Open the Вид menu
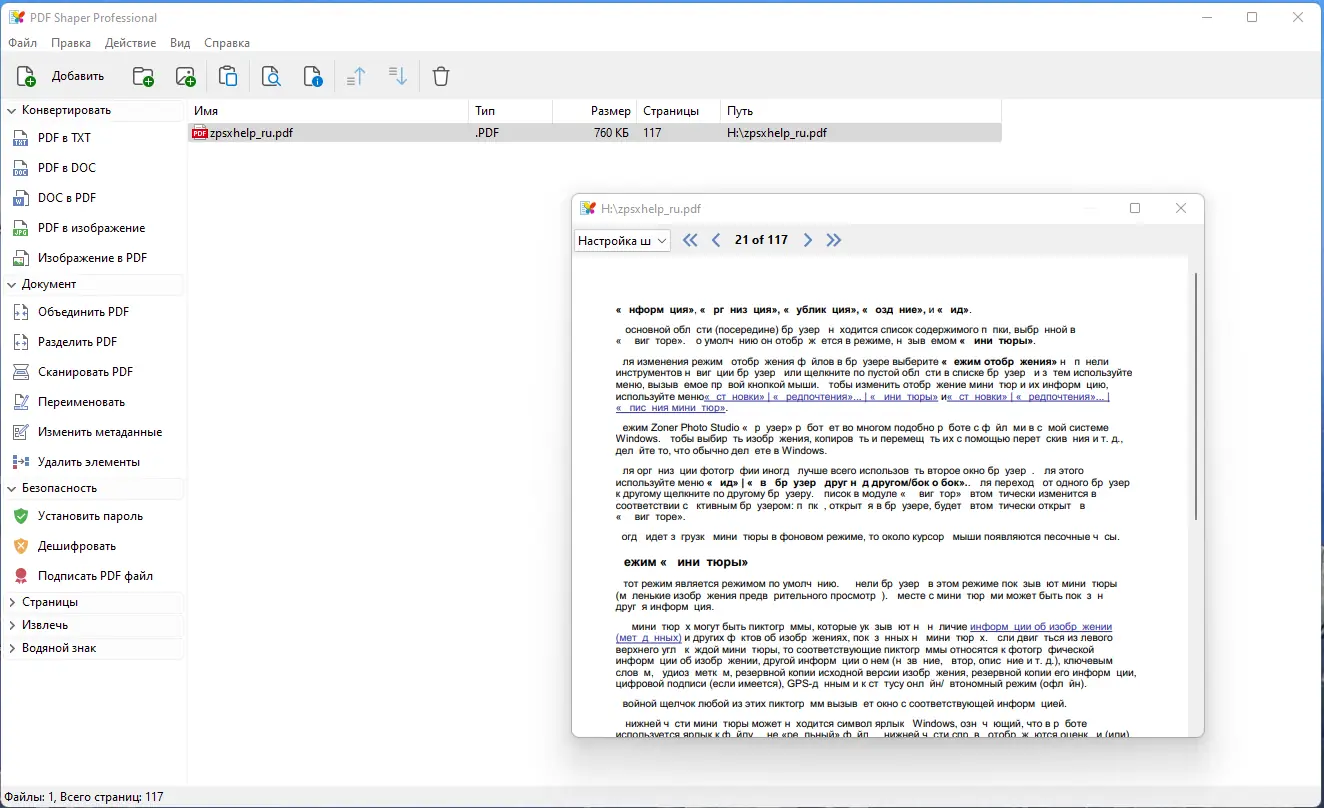This screenshot has height=808, width=1324. click(180, 43)
